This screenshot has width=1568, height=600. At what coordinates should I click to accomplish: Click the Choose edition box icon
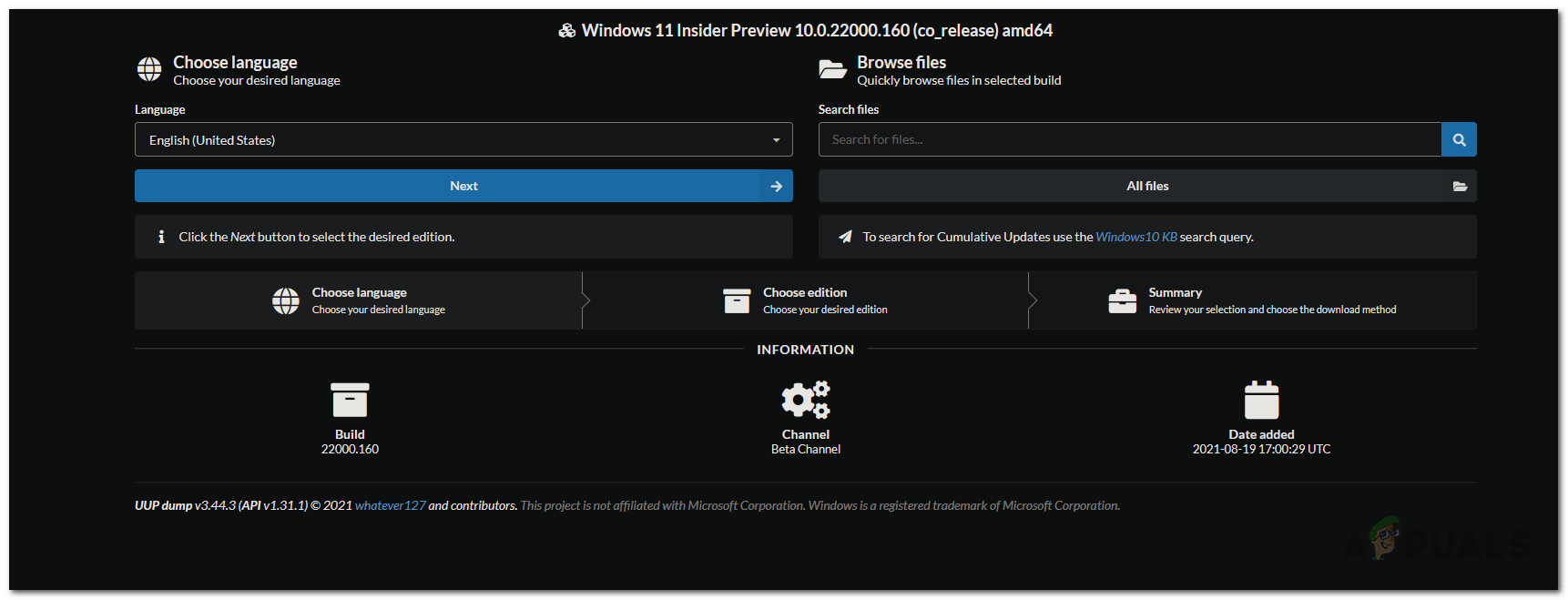736,300
